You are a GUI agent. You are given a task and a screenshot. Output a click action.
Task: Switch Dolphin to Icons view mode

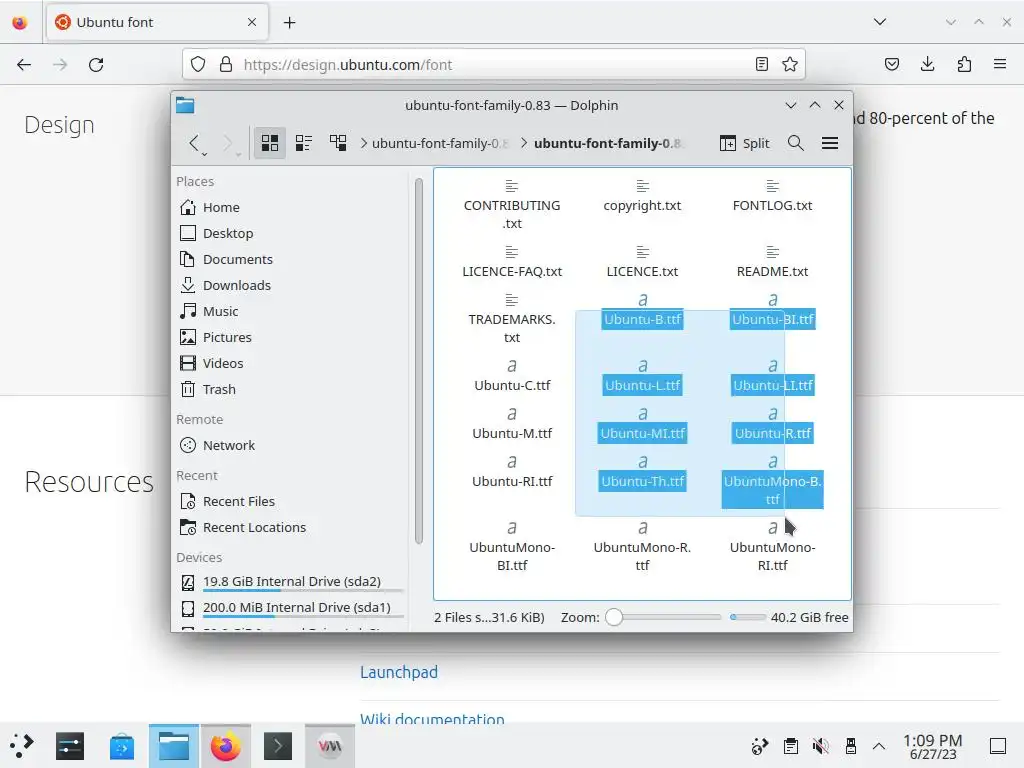pos(270,143)
